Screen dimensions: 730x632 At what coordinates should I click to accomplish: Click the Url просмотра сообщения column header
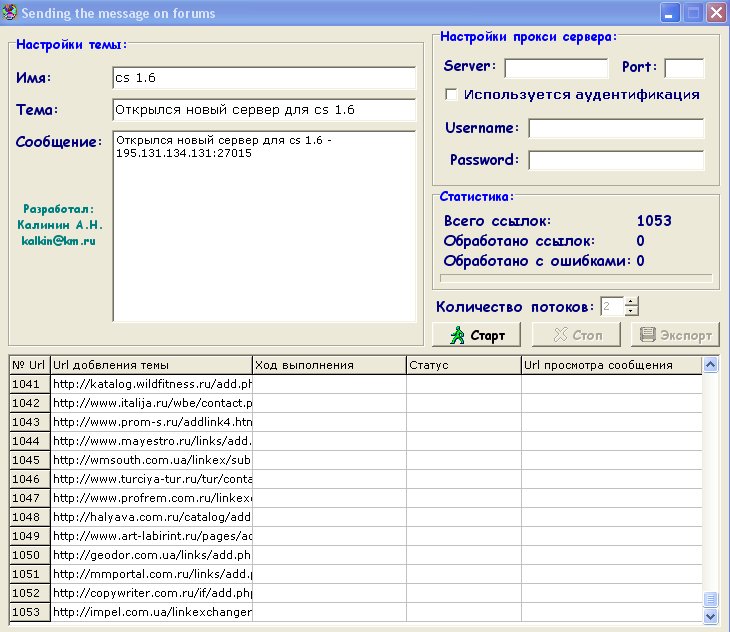(x=612, y=365)
